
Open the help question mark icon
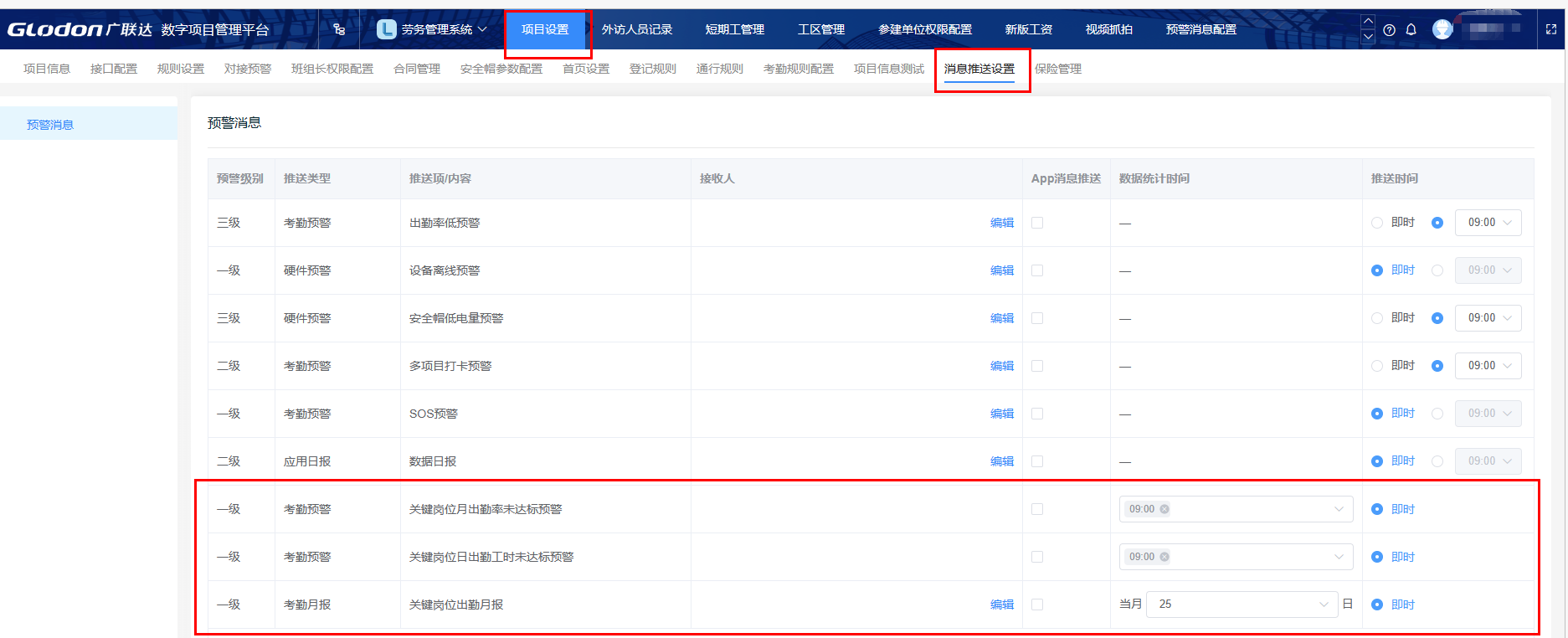[1389, 29]
